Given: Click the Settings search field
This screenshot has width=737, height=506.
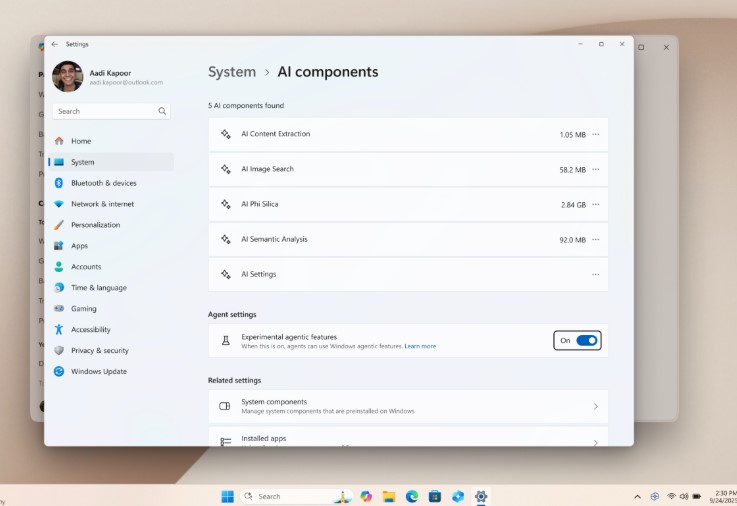Looking at the screenshot, I should click(x=105, y=111).
